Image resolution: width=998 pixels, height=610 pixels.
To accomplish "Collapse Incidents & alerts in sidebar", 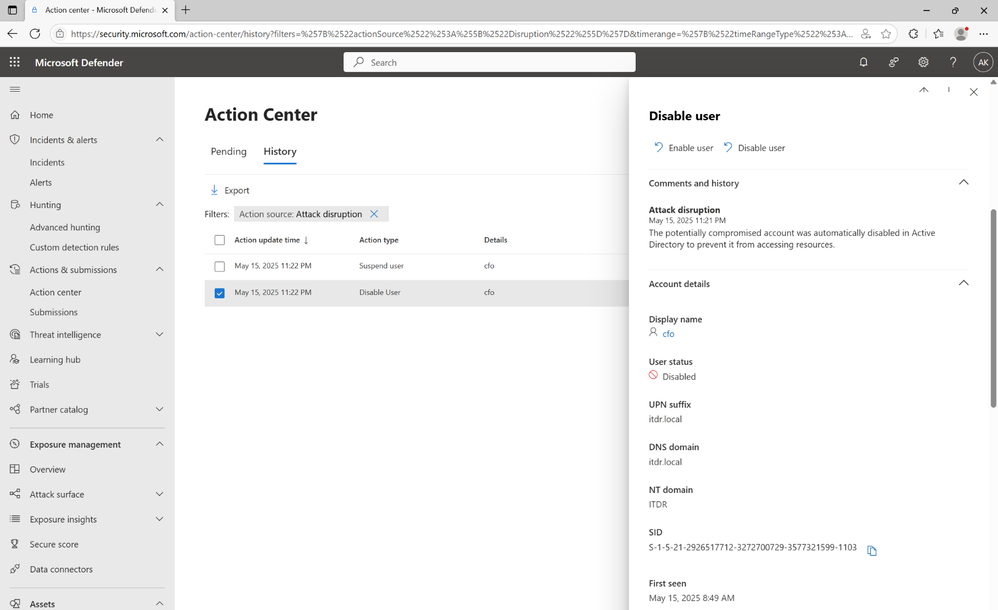I will (160, 140).
